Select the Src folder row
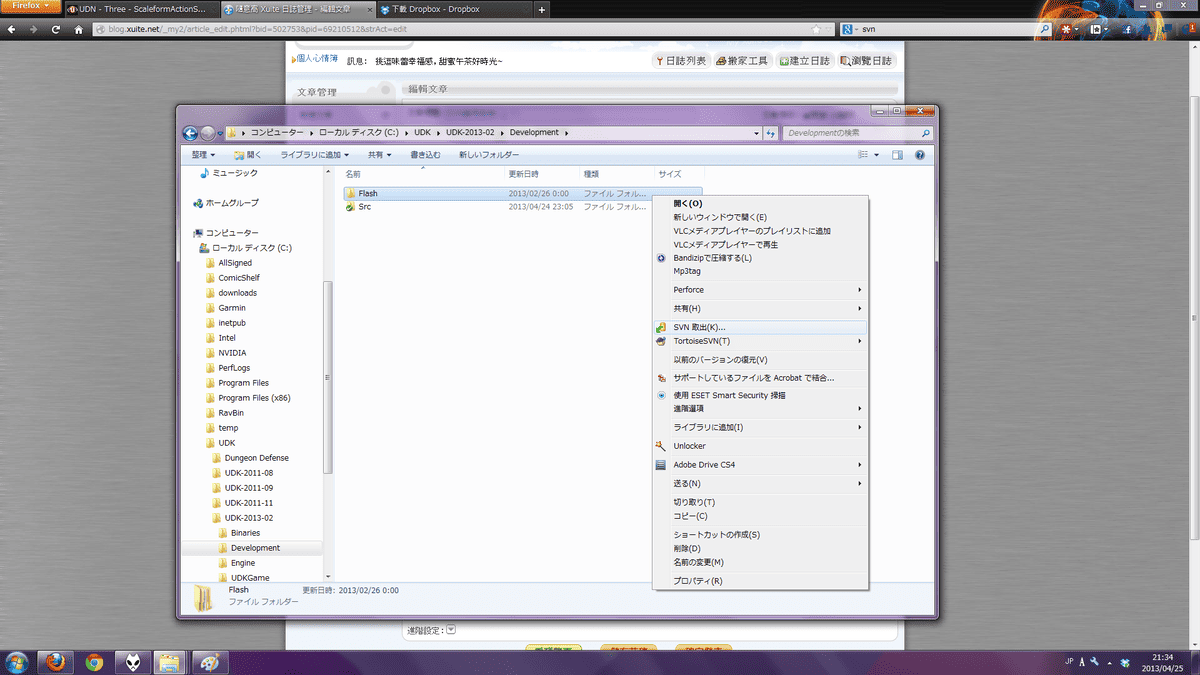This screenshot has width=1200, height=675. coord(523,207)
